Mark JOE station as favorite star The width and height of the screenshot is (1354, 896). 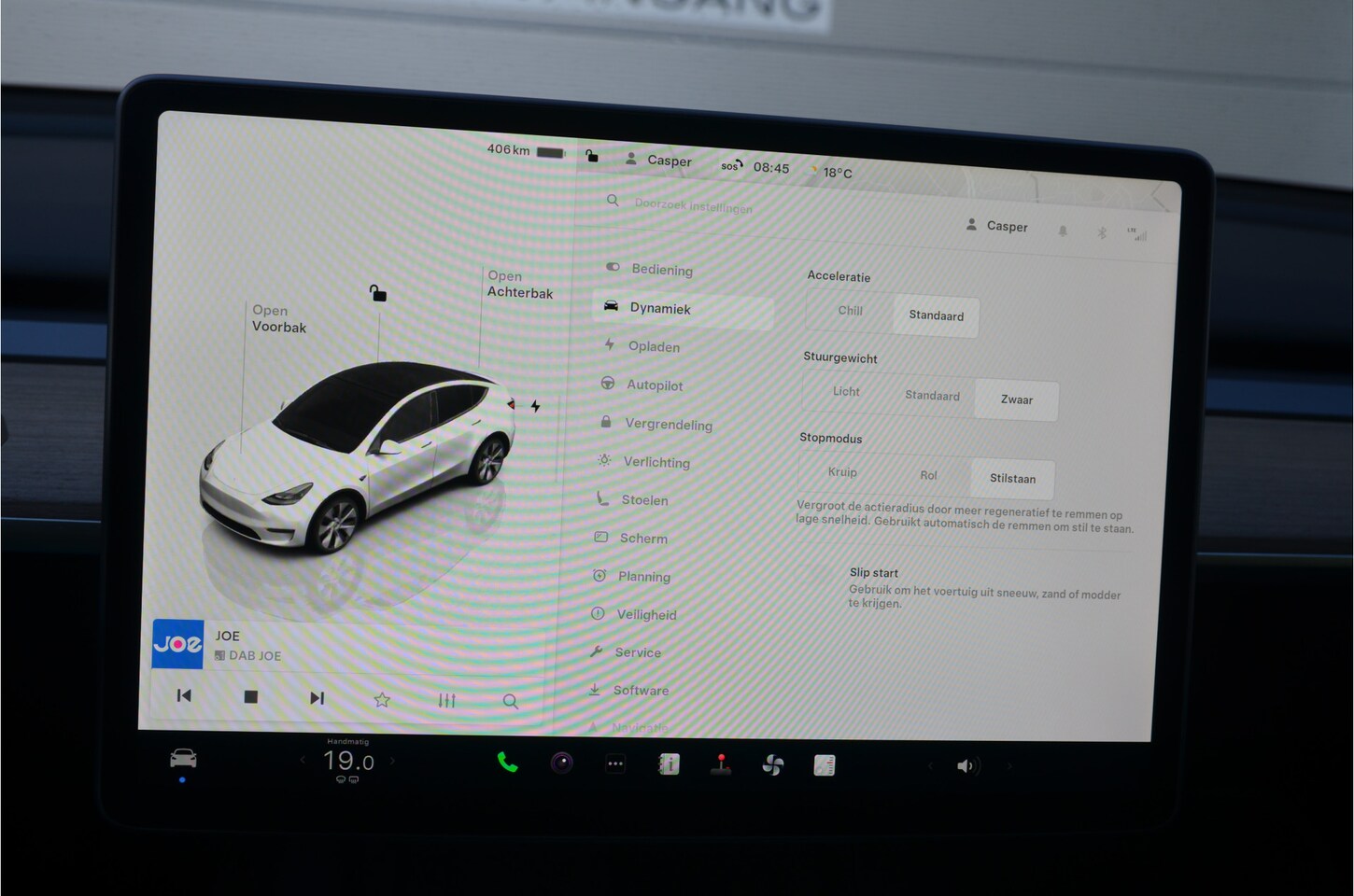[x=382, y=700]
